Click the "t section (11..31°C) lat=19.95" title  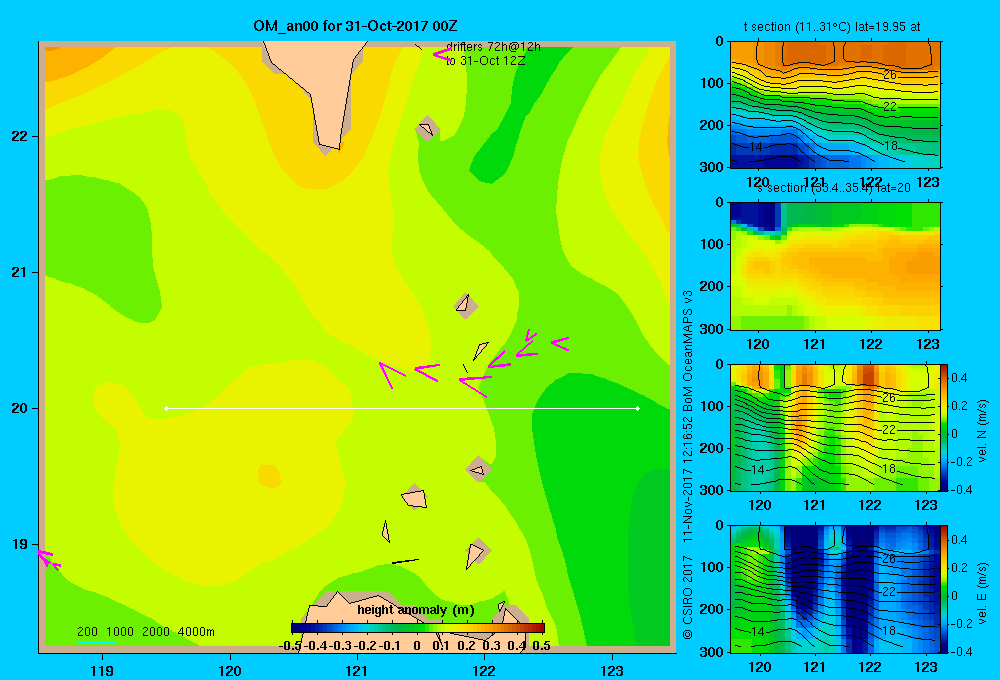(x=832, y=27)
